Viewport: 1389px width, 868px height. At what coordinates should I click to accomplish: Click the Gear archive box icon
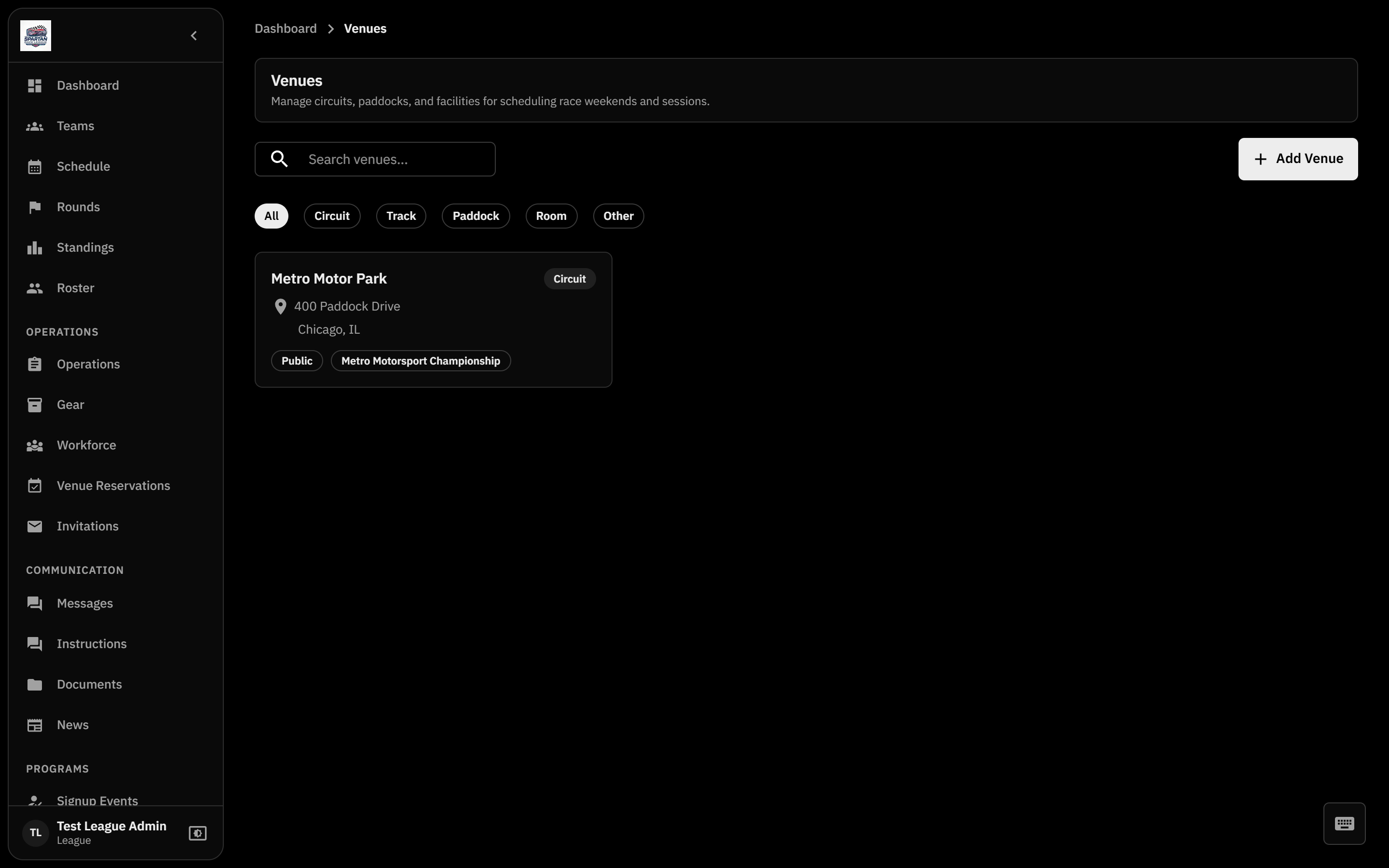(x=34, y=405)
